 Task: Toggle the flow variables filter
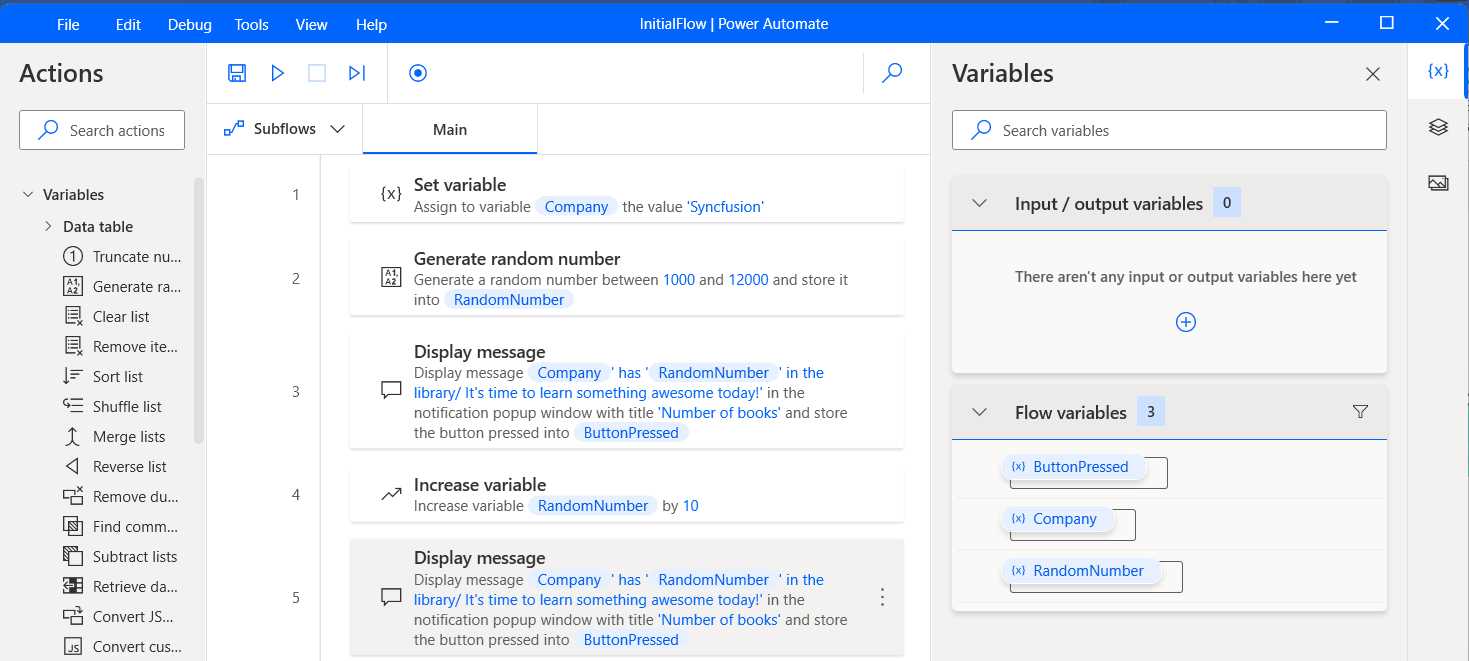[x=1360, y=411]
